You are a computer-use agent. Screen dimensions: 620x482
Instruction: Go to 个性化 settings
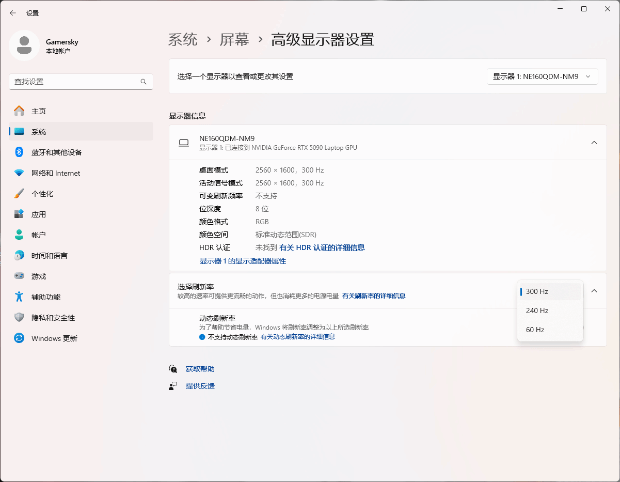tap(81, 193)
